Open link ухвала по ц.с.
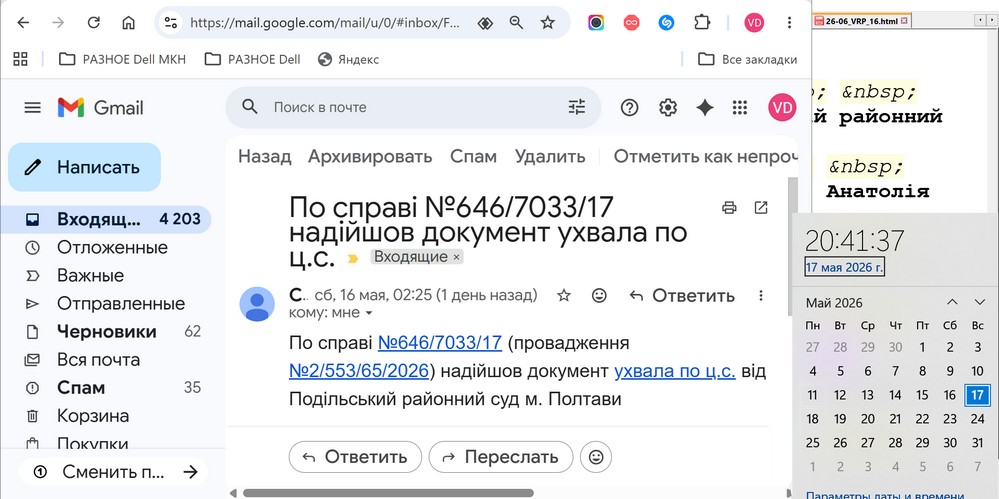 [675, 371]
